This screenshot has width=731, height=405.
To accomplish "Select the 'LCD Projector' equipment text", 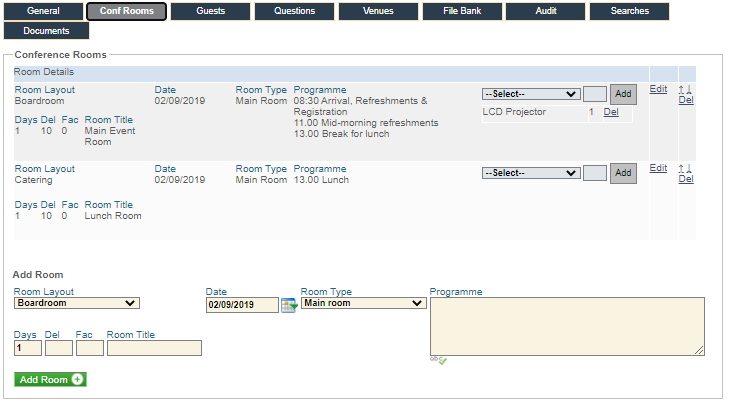I will (x=514, y=112).
